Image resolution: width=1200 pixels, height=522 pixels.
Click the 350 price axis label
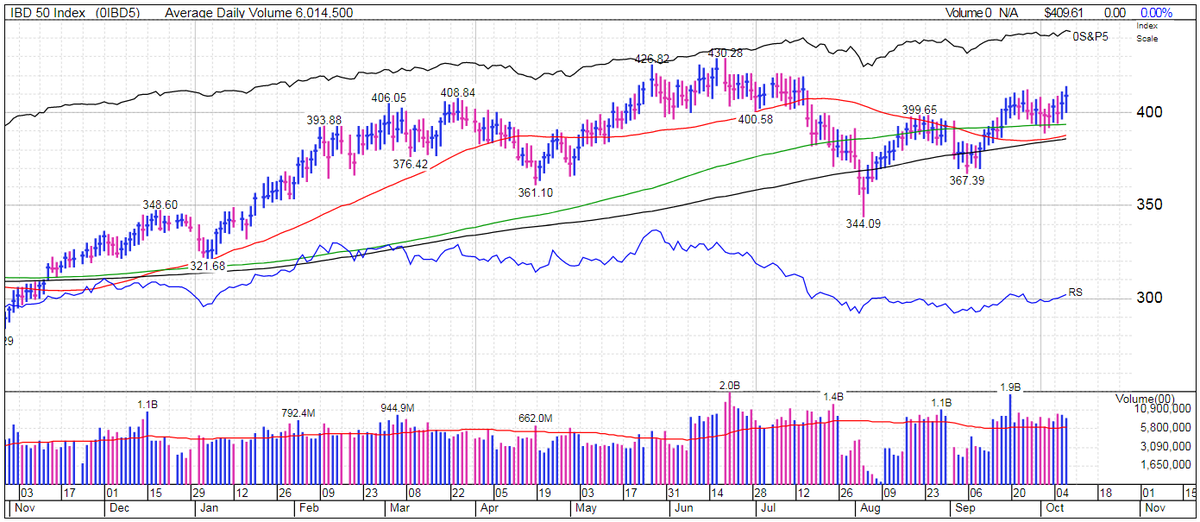(1147, 205)
